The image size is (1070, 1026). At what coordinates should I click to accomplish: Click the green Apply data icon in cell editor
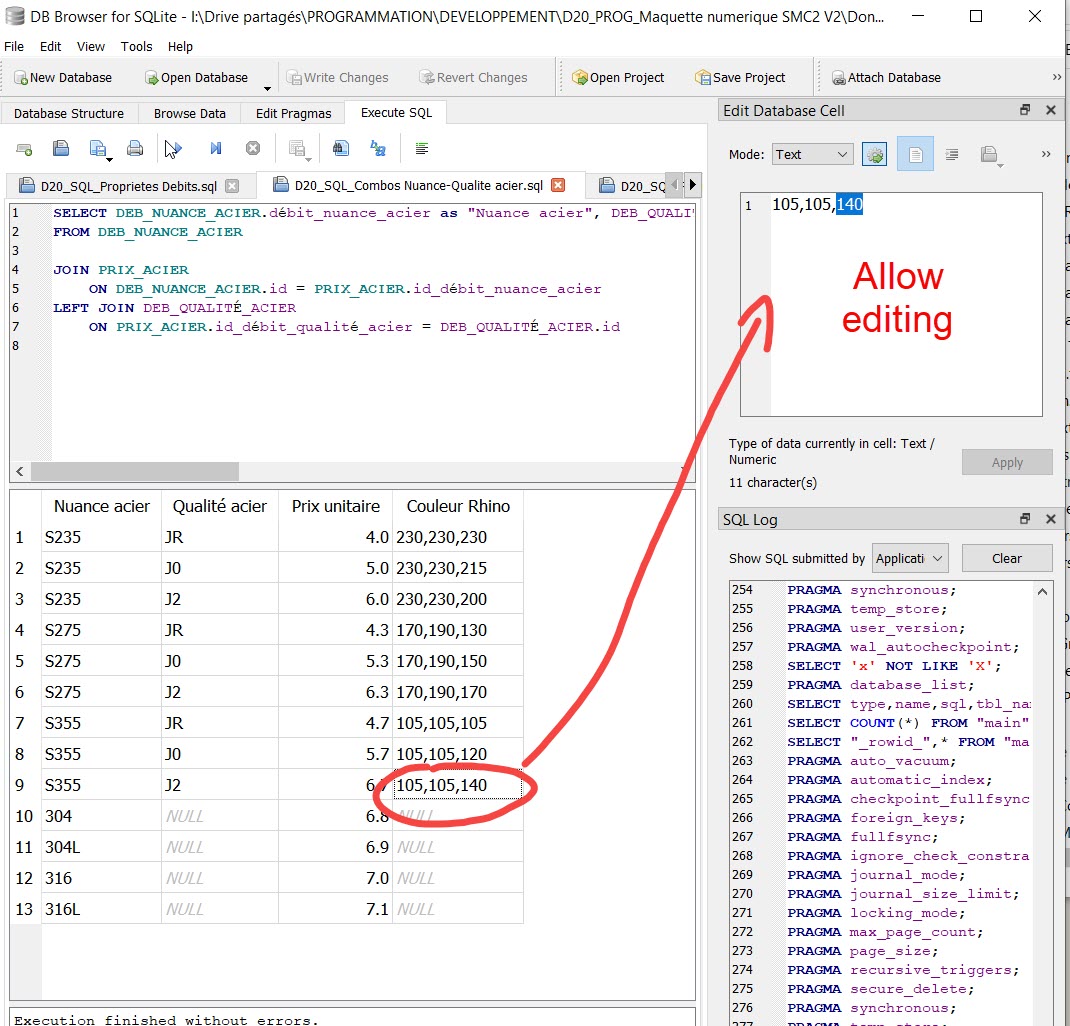click(x=875, y=154)
